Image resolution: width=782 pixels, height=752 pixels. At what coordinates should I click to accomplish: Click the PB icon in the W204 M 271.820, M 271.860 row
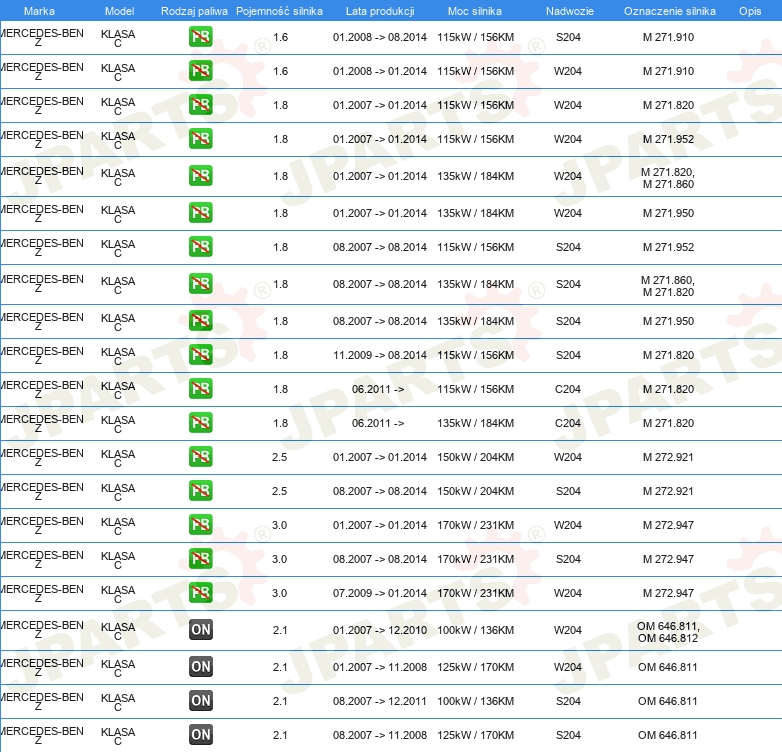coord(200,176)
